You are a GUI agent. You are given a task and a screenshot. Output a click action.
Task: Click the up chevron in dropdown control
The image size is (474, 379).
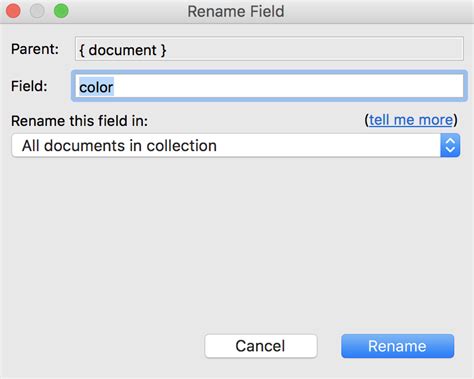coord(450,141)
